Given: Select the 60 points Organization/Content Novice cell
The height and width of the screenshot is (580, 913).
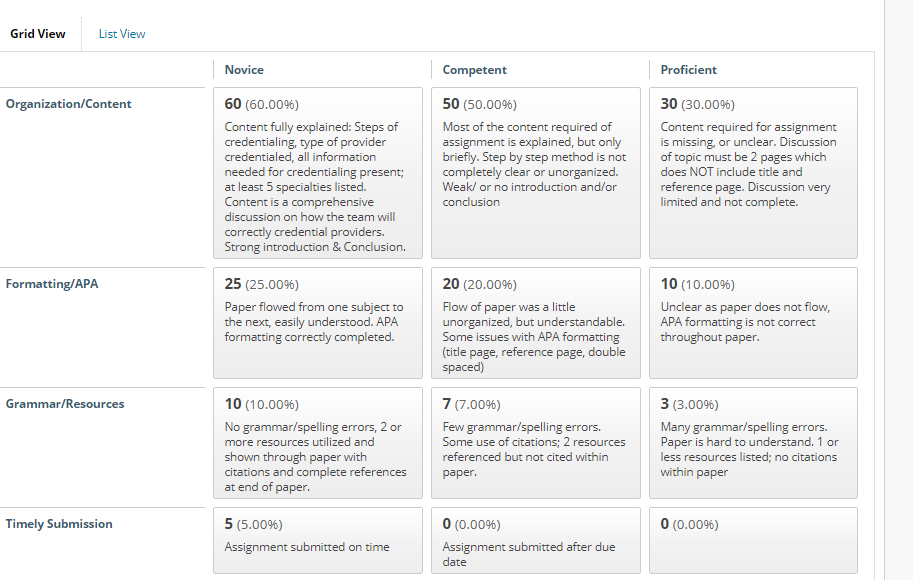Looking at the screenshot, I should [x=318, y=173].
